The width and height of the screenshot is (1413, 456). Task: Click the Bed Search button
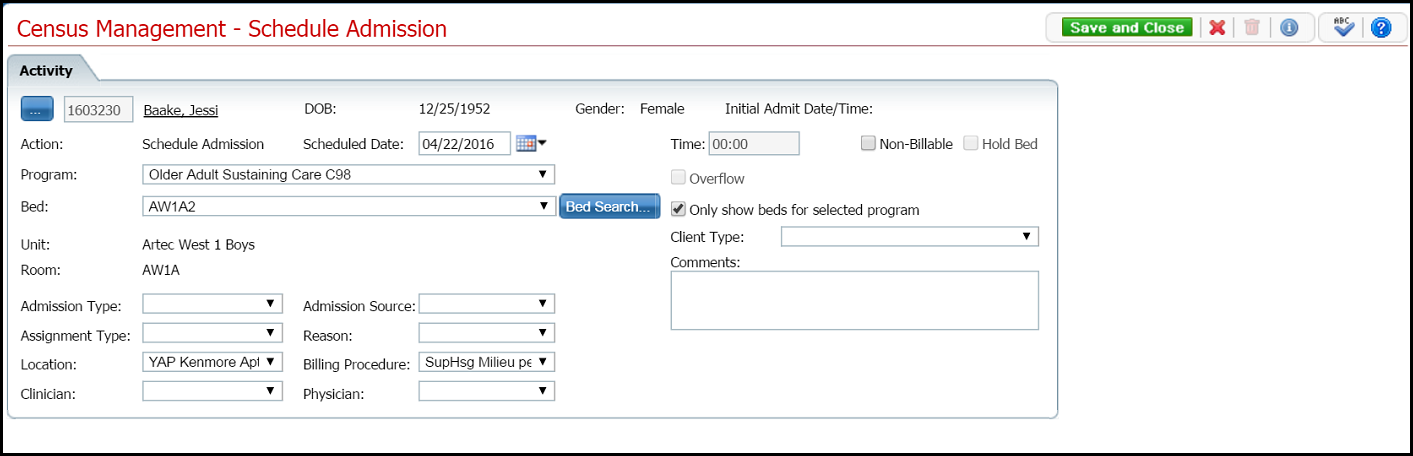(609, 207)
